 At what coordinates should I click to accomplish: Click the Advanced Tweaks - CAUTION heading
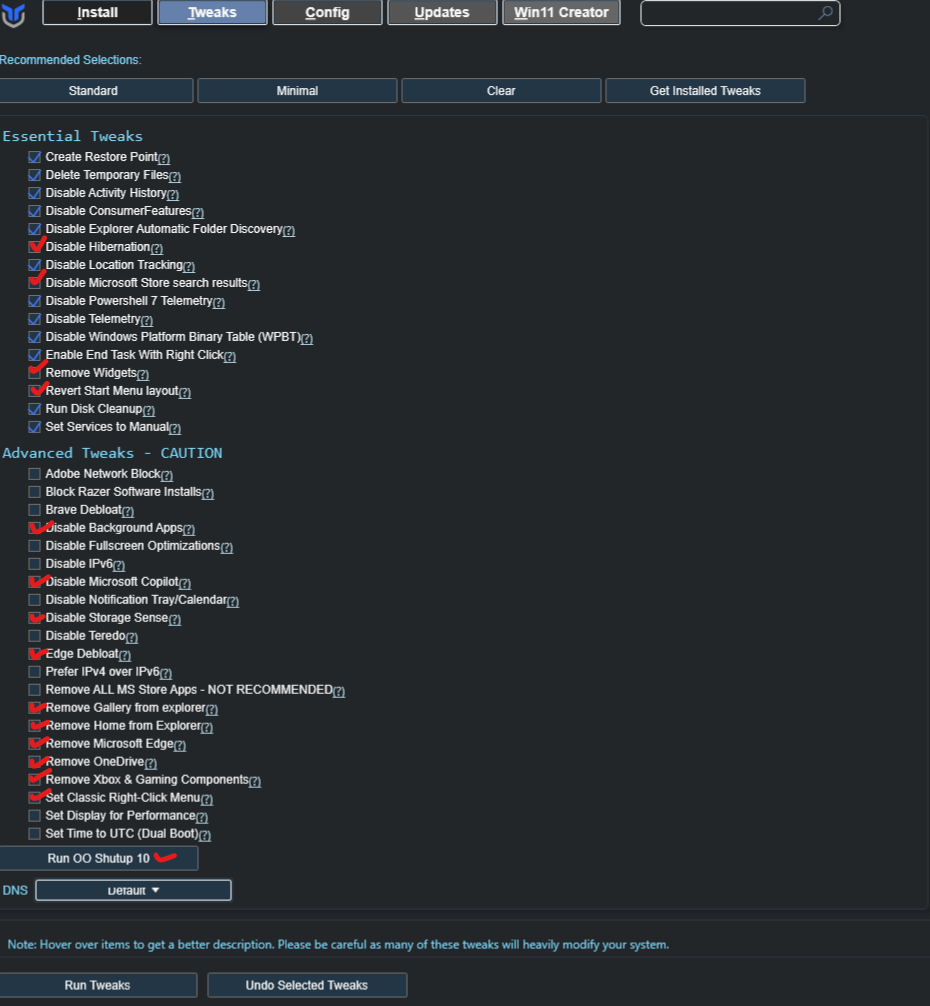[x=112, y=453]
